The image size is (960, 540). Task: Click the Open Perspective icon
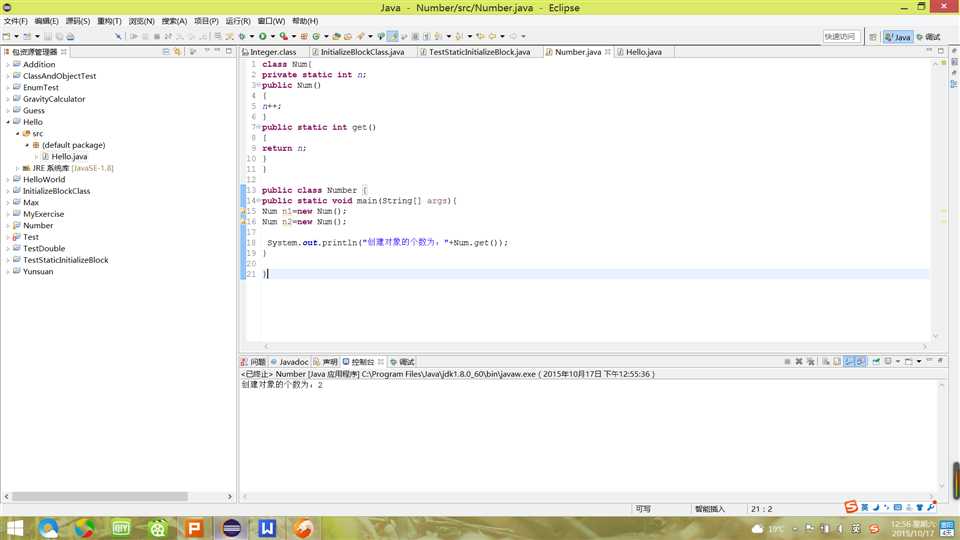pos(872,37)
